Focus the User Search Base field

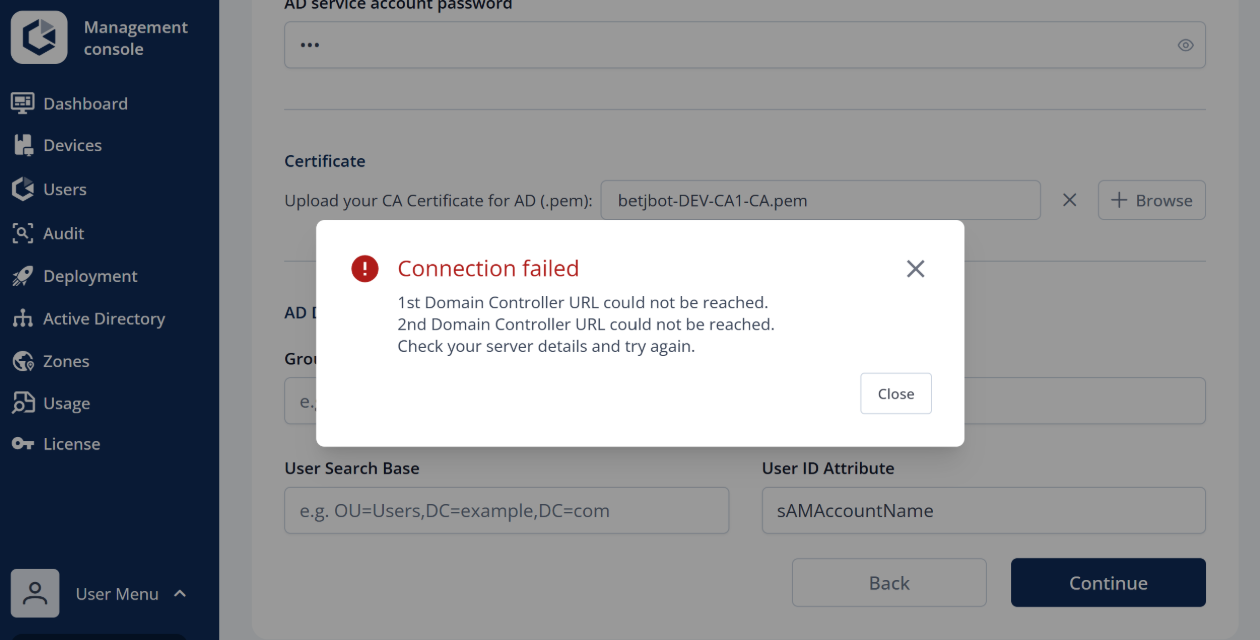506,511
